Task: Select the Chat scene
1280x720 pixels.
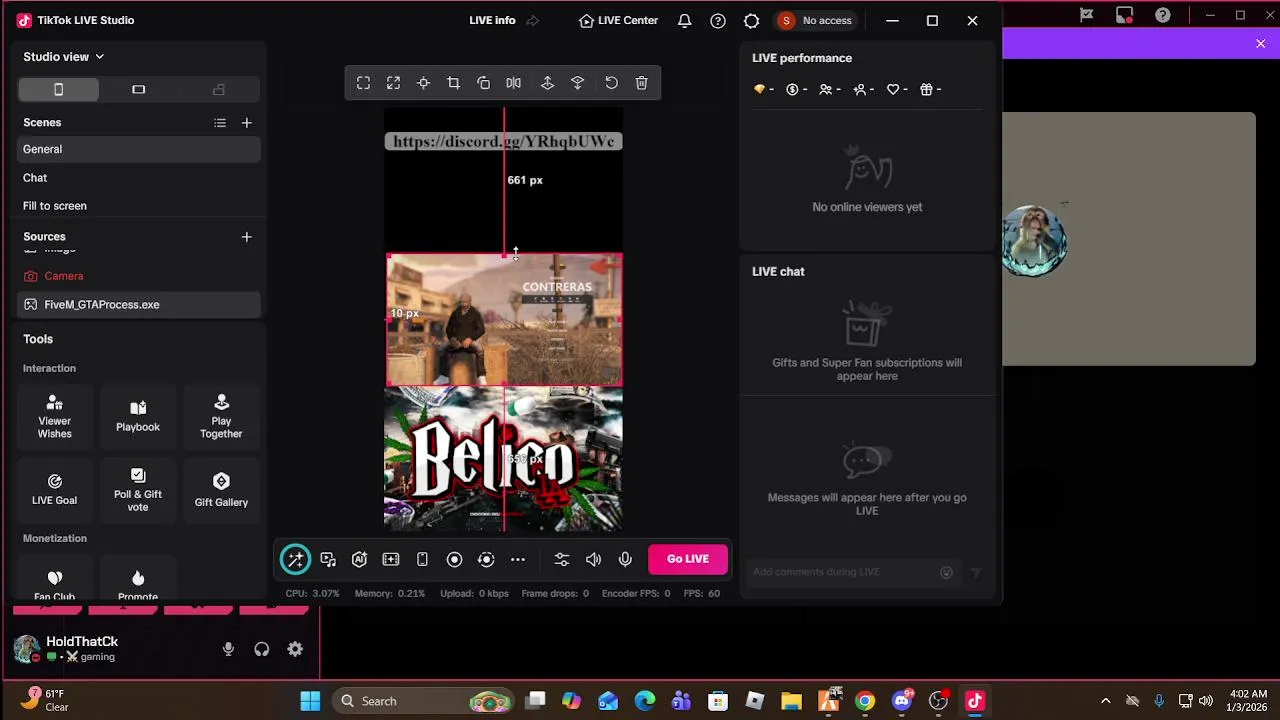Action: pos(139,178)
